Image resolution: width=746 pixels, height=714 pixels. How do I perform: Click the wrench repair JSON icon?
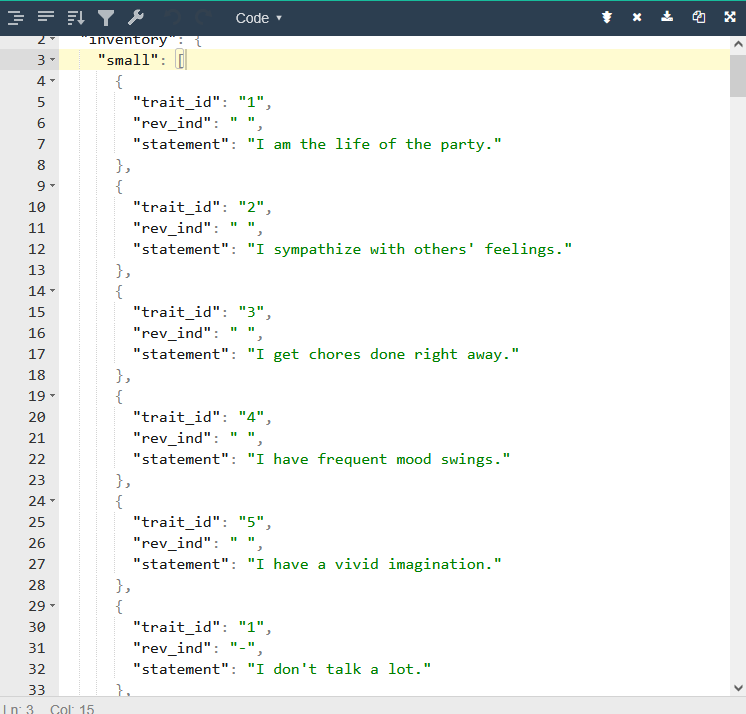(x=136, y=17)
